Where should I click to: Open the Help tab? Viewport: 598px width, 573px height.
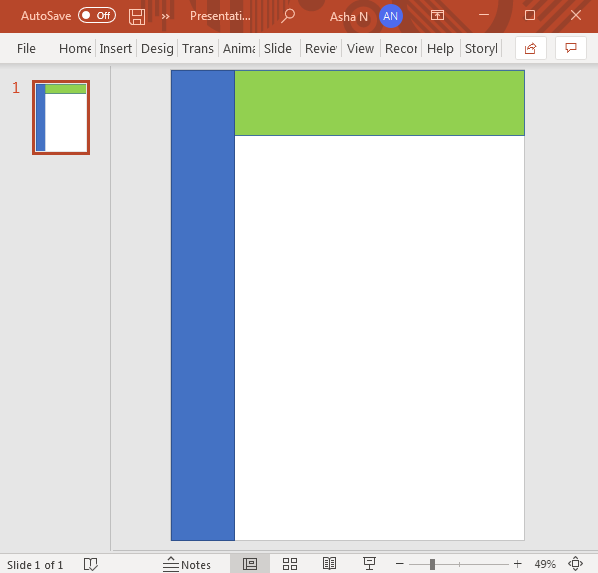[440, 48]
